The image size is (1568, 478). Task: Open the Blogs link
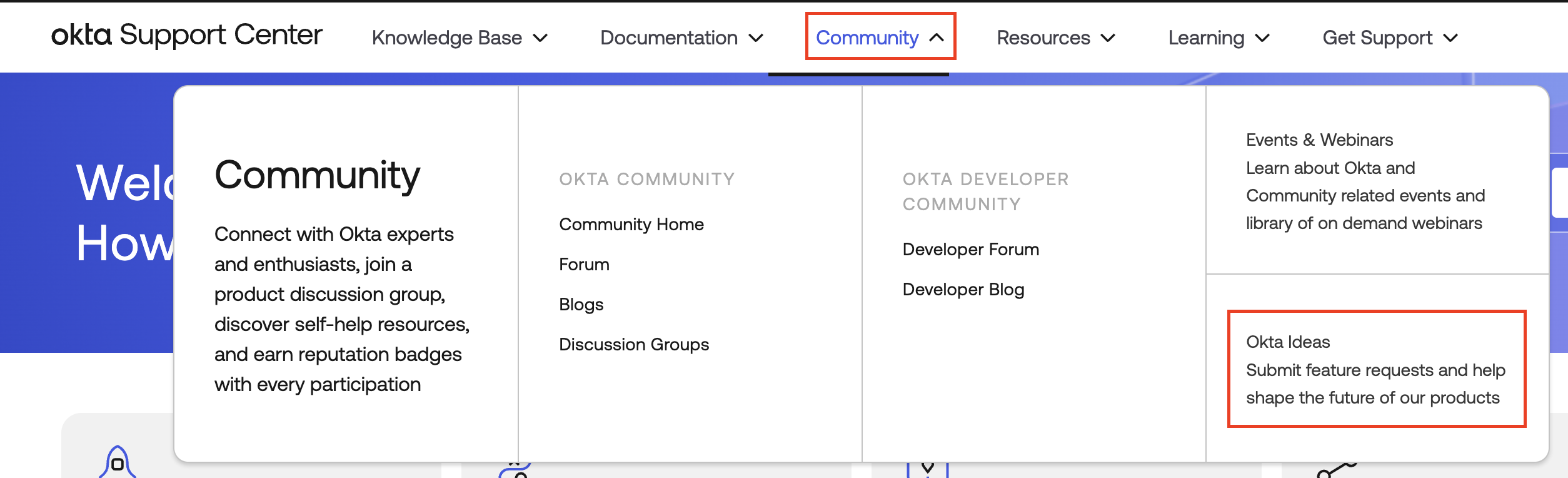(581, 304)
